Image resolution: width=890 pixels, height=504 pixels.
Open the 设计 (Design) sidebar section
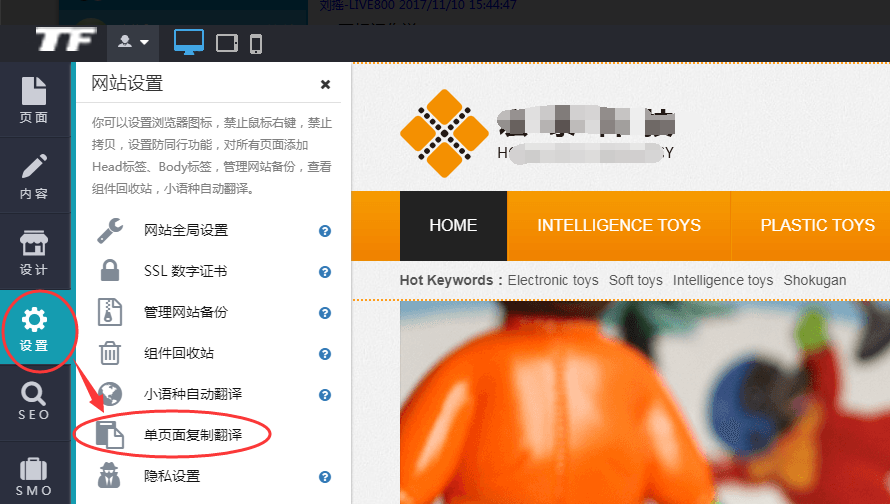click(34, 254)
